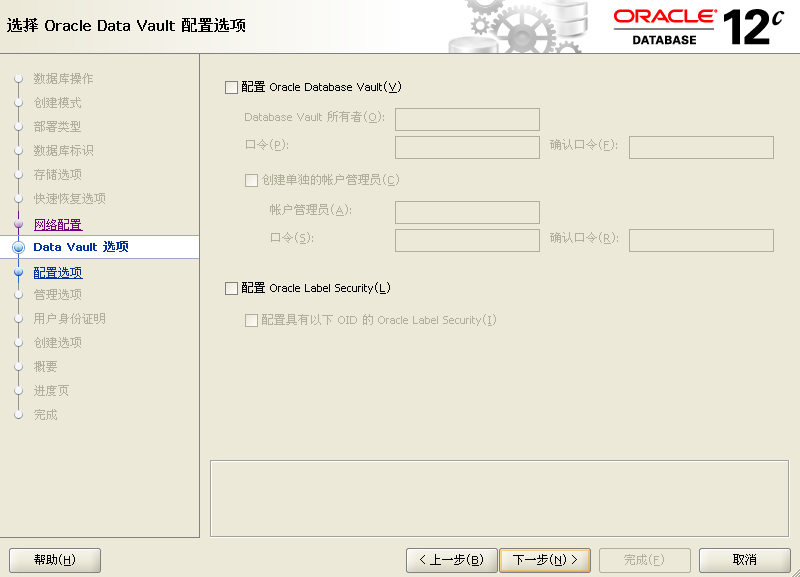800x577 pixels.
Task: Select the 数据库标识 step
Action: pos(63,150)
